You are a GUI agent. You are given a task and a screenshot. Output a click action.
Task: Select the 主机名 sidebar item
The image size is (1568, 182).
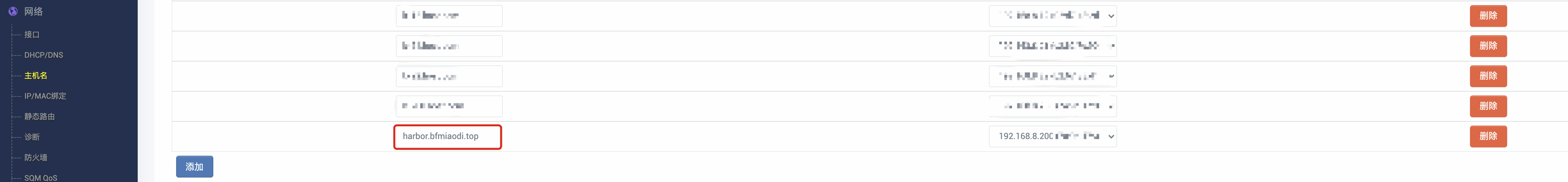pyautogui.click(x=36, y=76)
